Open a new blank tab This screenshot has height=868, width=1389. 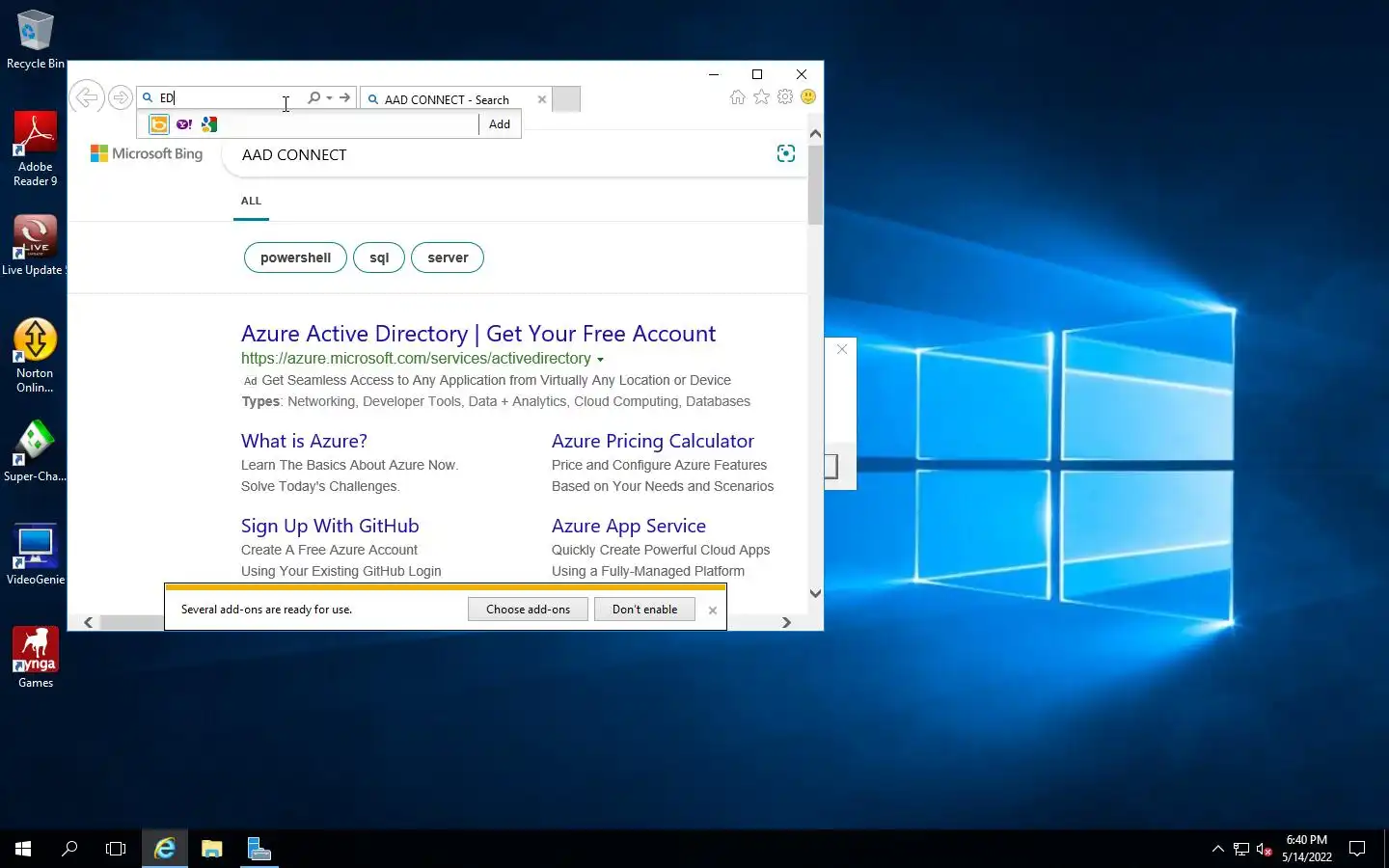(566, 99)
